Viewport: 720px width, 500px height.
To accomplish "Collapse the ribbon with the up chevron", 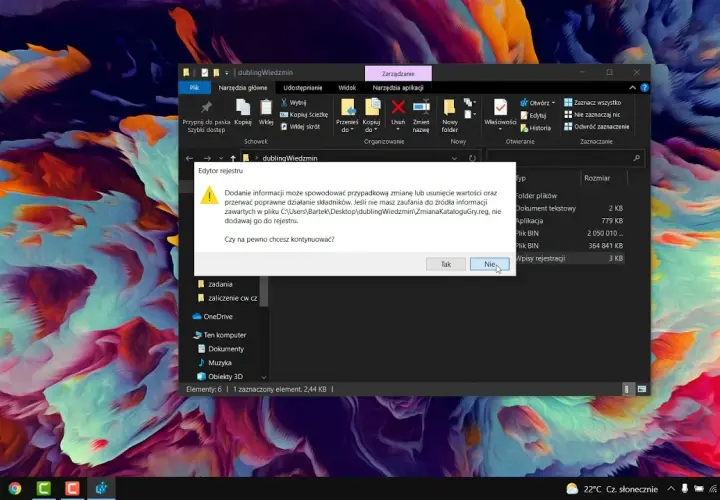I will coord(632,88).
